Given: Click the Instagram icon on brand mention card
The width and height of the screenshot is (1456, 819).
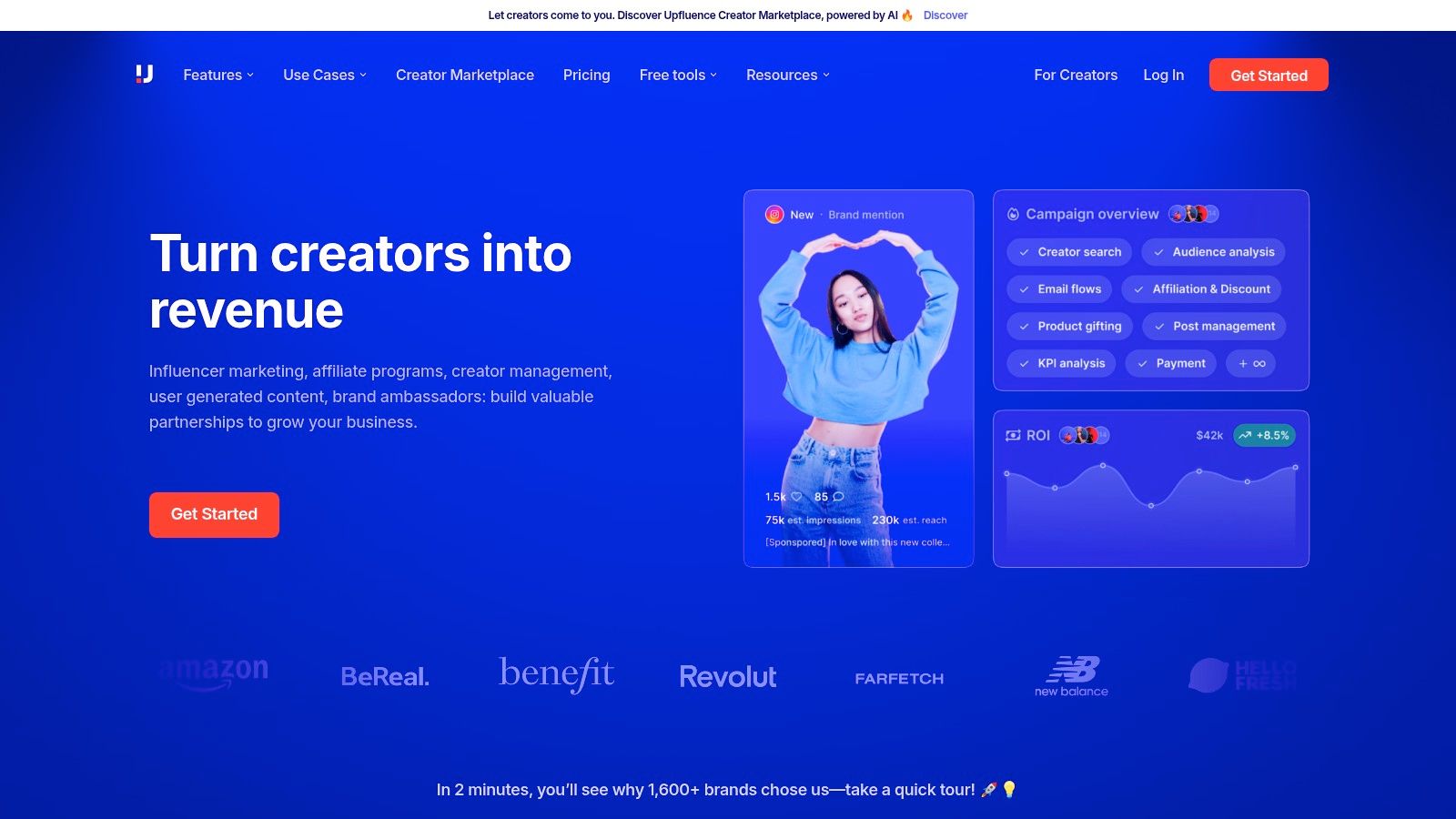Looking at the screenshot, I should [774, 215].
